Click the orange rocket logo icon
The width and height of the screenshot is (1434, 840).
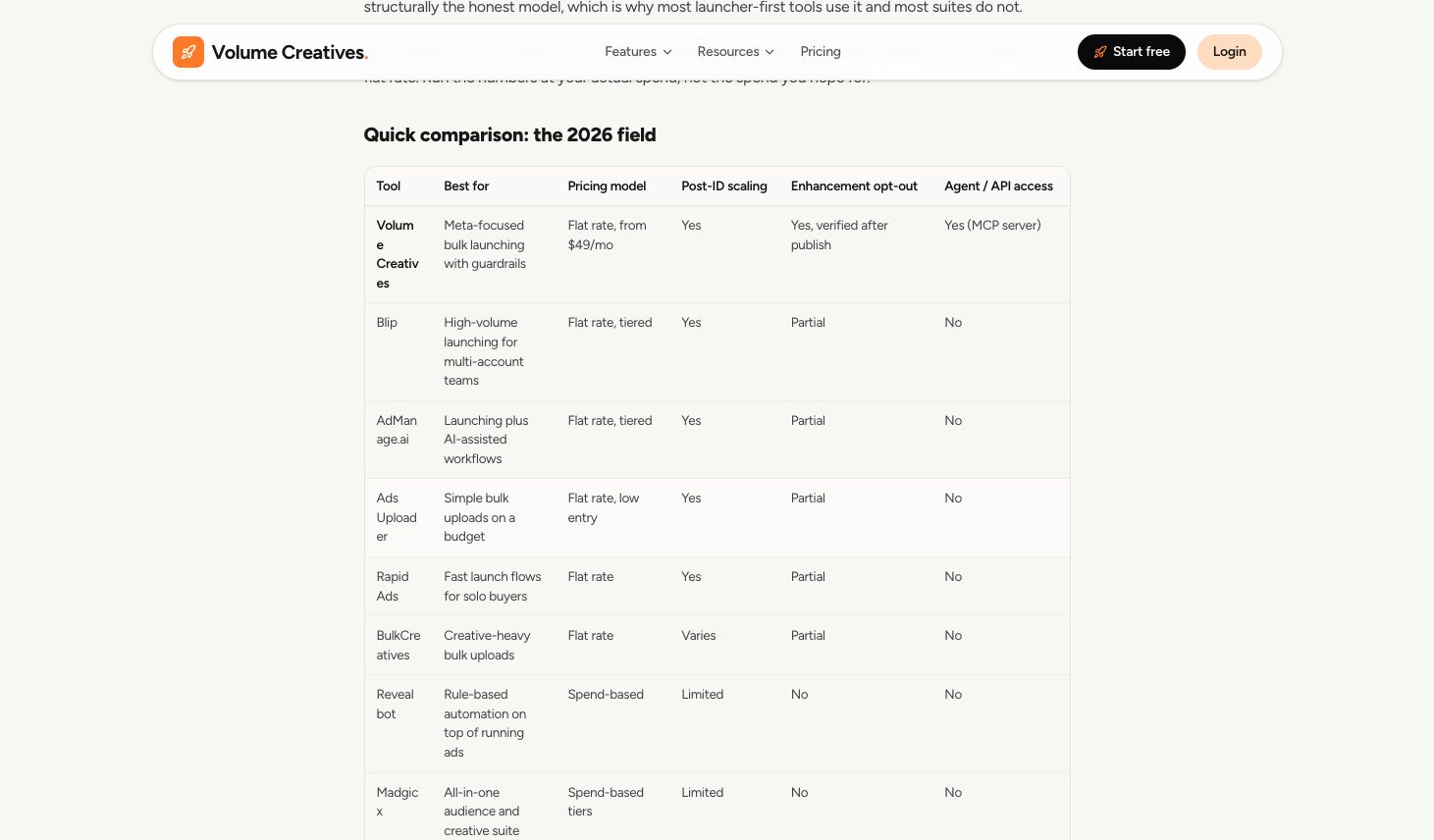point(188,52)
